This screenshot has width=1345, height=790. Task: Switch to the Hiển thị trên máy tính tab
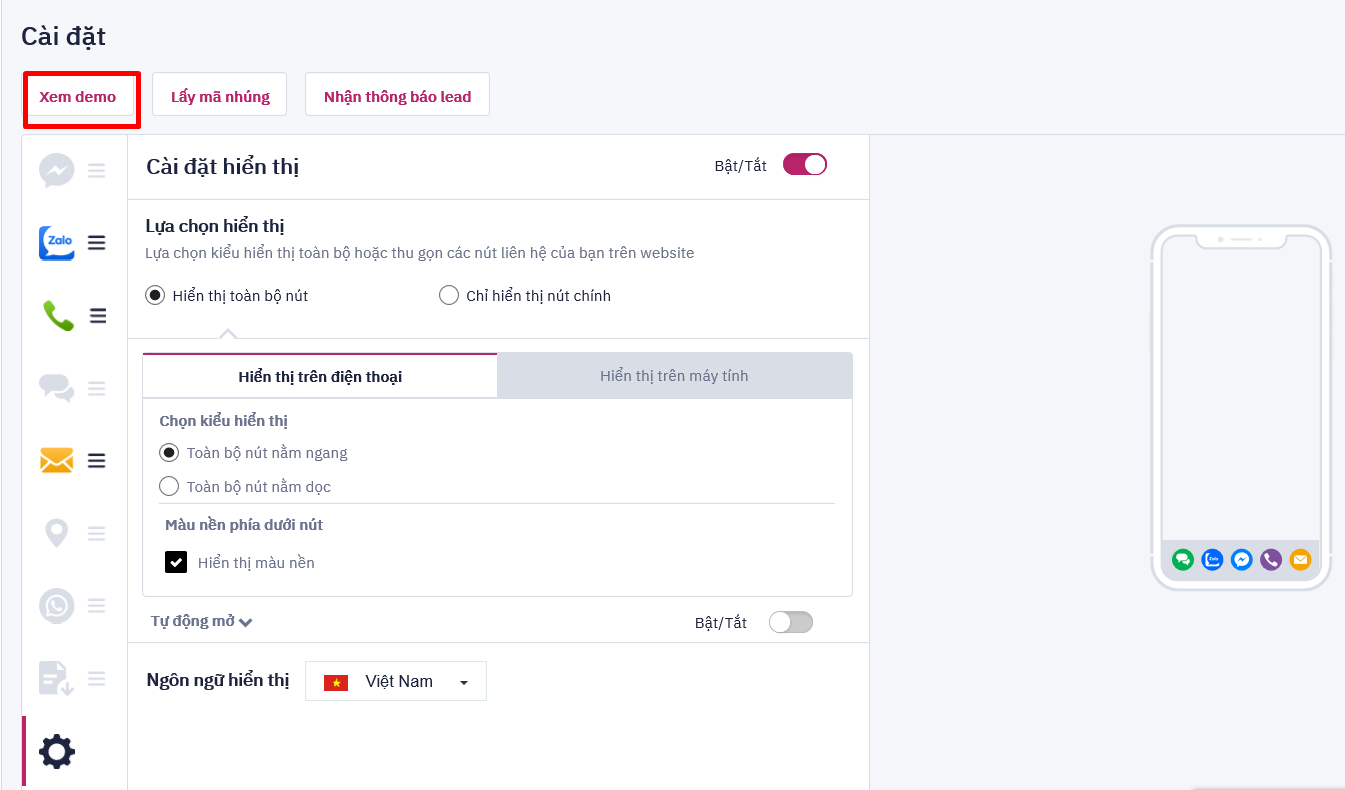[674, 375]
